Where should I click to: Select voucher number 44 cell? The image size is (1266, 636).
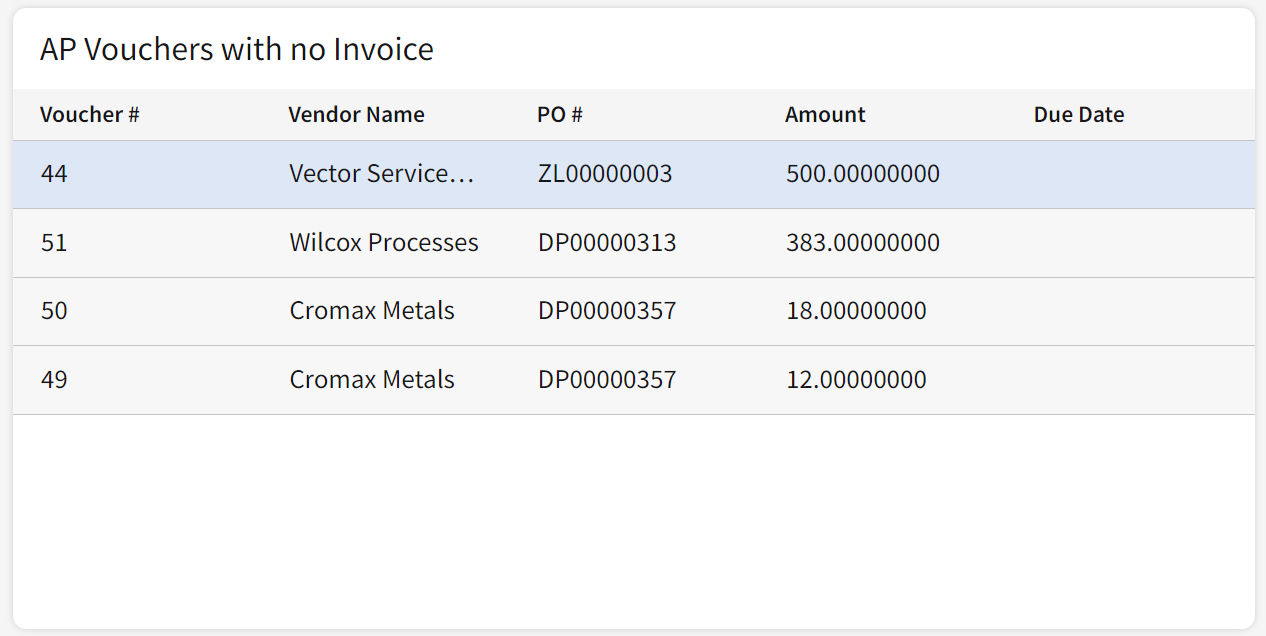coord(54,174)
